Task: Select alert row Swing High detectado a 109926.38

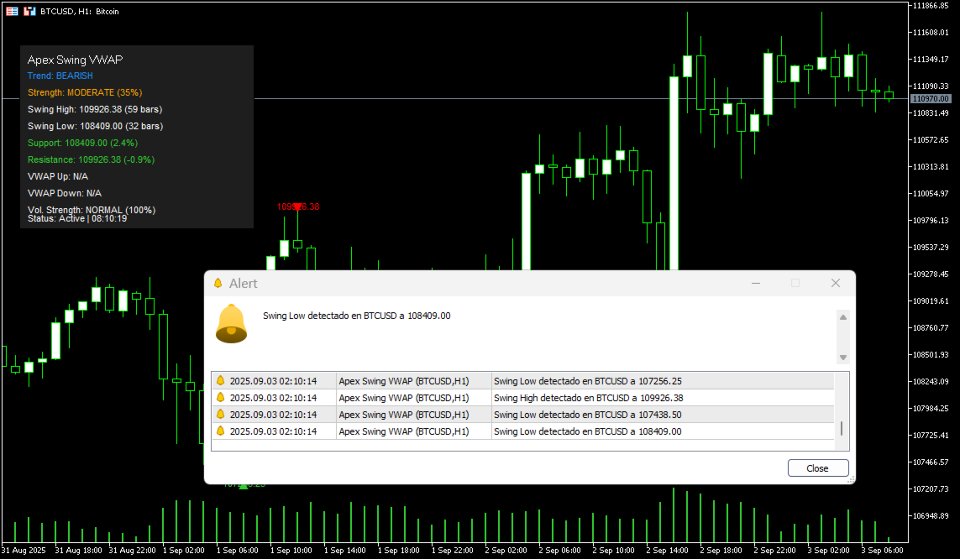Action: [x=523, y=397]
